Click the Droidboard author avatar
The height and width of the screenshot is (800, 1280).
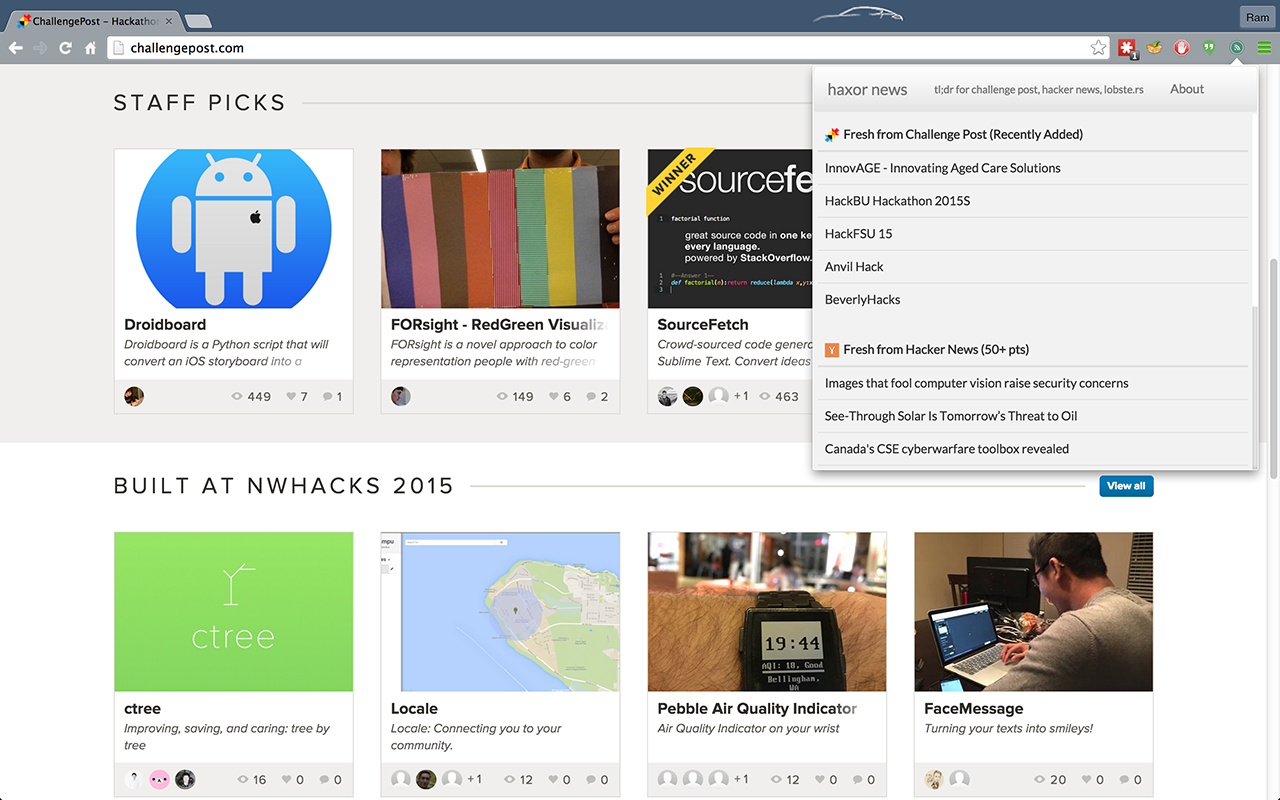click(134, 396)
